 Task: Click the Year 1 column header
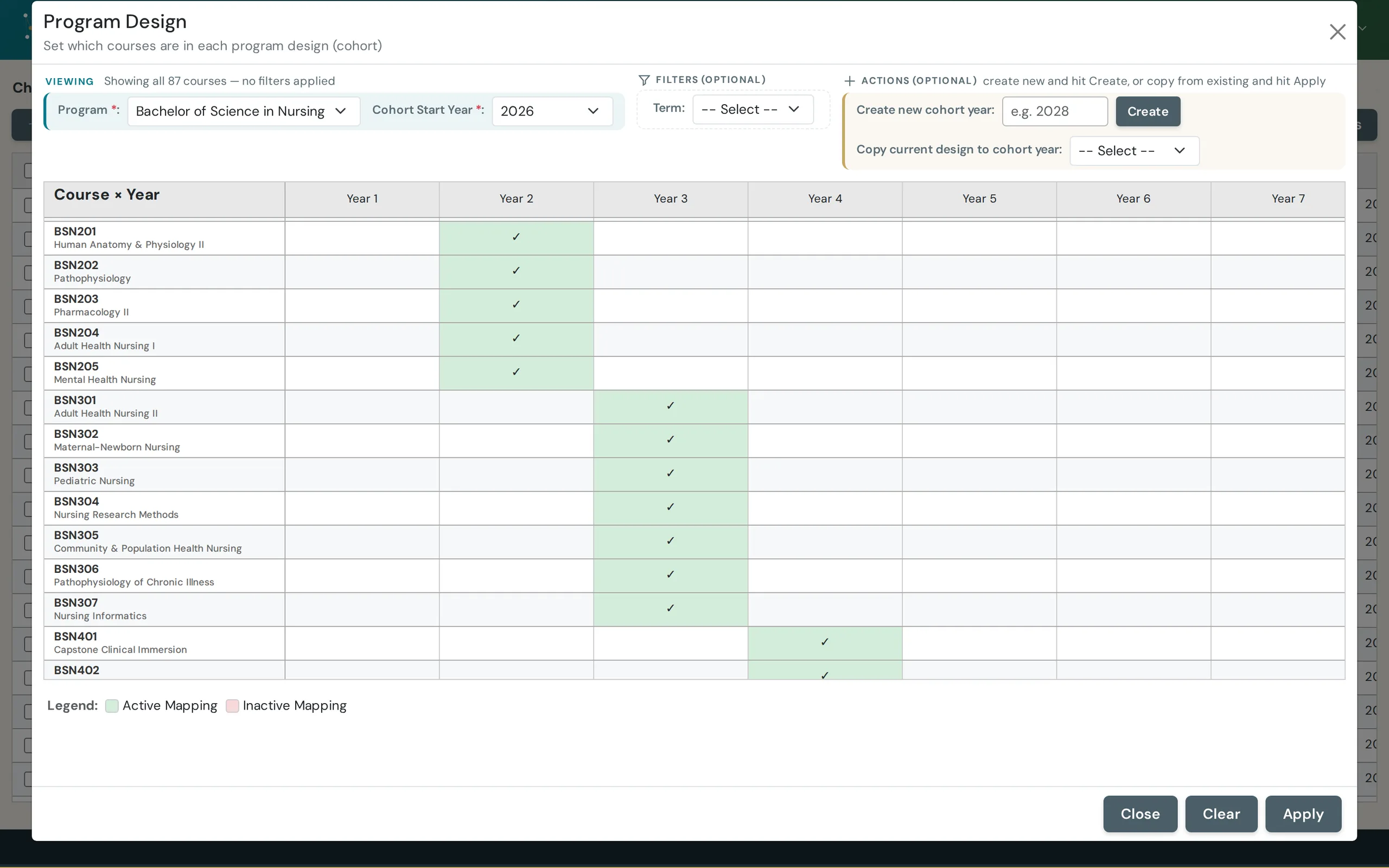[x=362, y=199]
